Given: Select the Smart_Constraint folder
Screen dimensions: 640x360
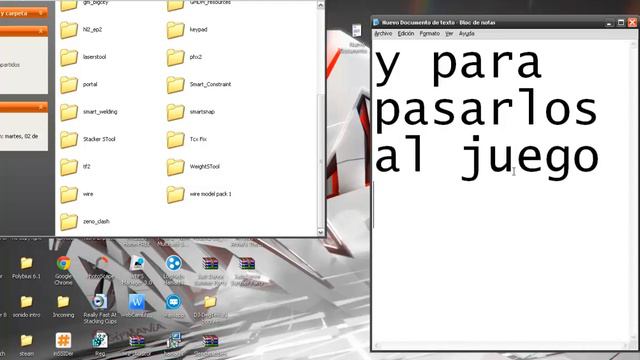Looking at the screenshot, I should pos(199,84).
